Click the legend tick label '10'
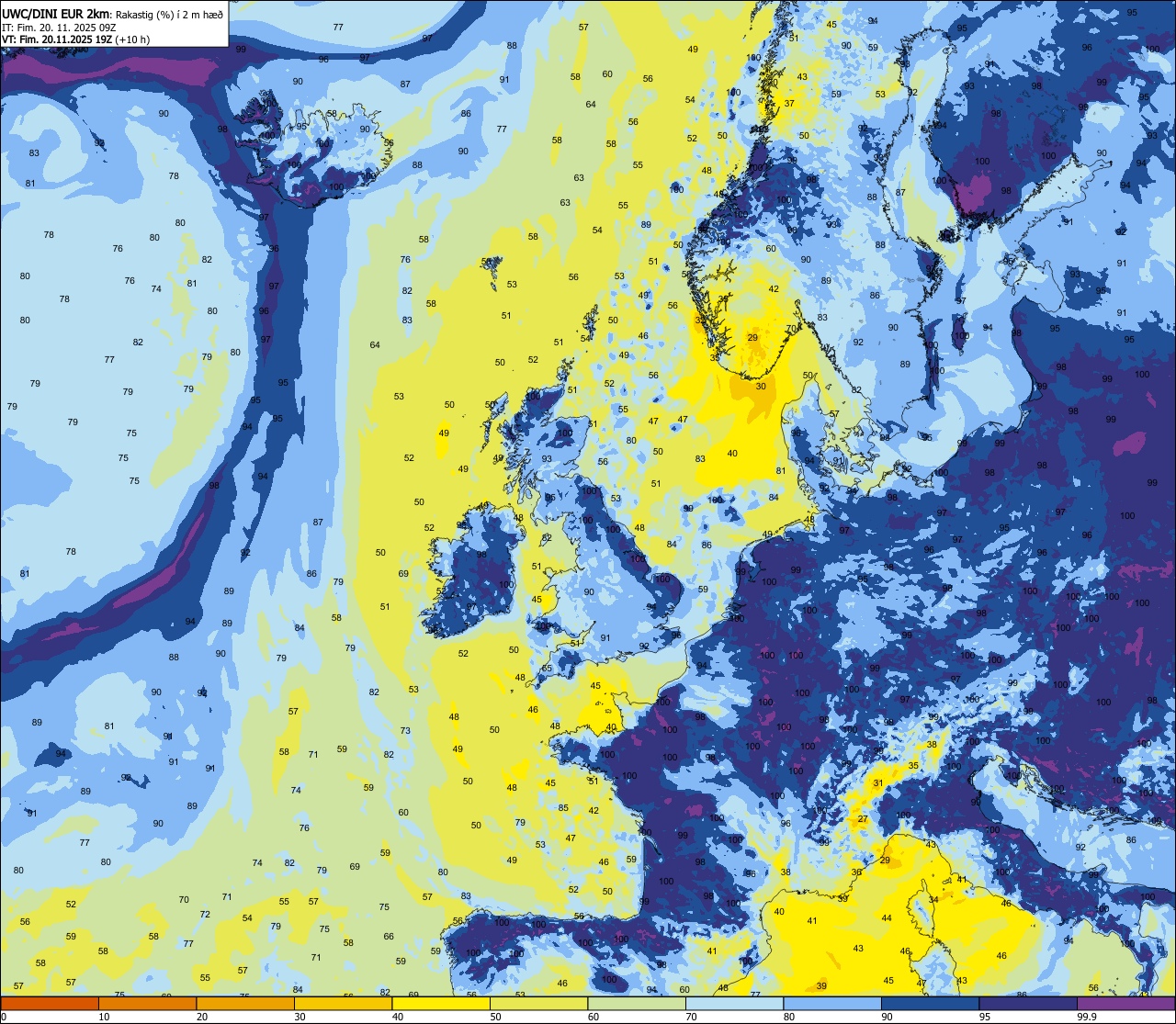The image size is (1176, 1024). coord(104,1017)
